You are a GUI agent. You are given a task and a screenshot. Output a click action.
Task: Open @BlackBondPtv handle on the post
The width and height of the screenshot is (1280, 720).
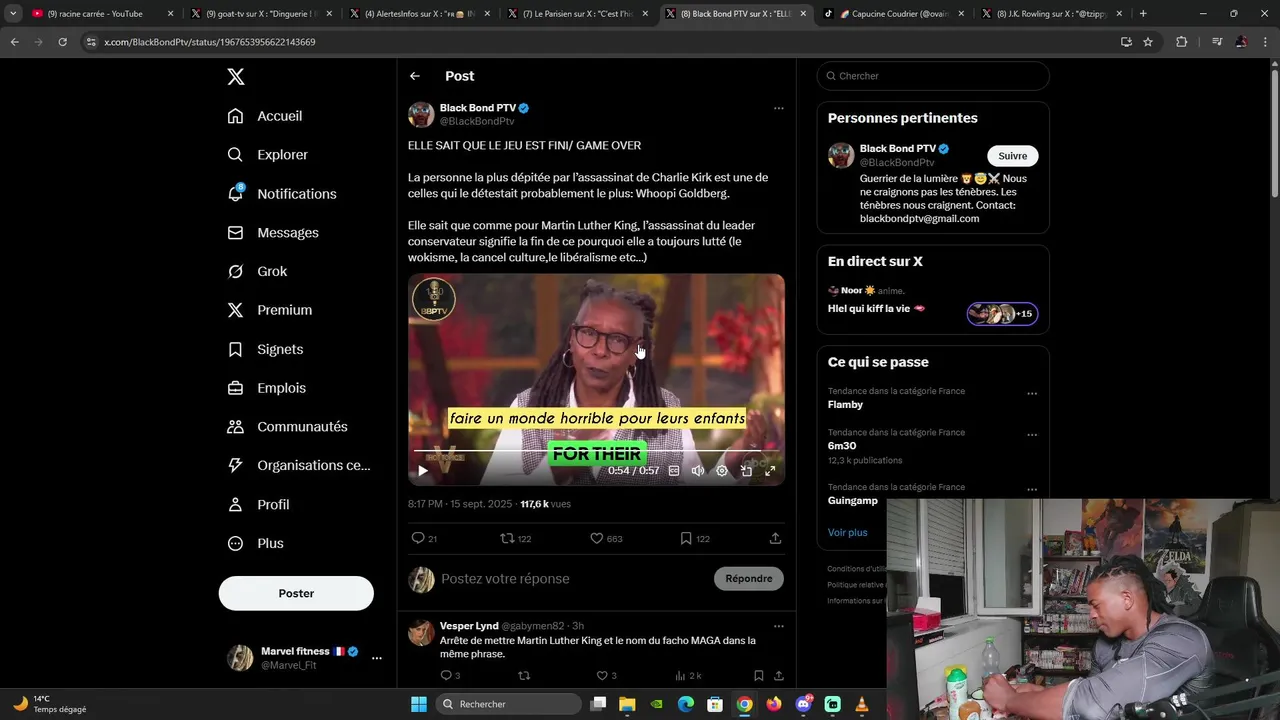coord(477,121)
